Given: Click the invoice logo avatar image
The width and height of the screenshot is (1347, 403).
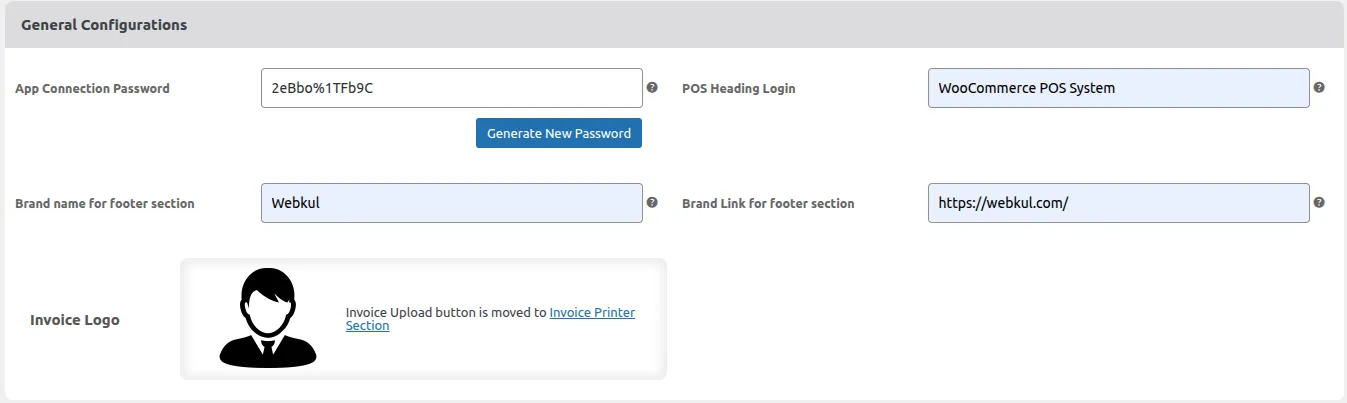Looking at the screenshot, I should [x=268, y=318].
